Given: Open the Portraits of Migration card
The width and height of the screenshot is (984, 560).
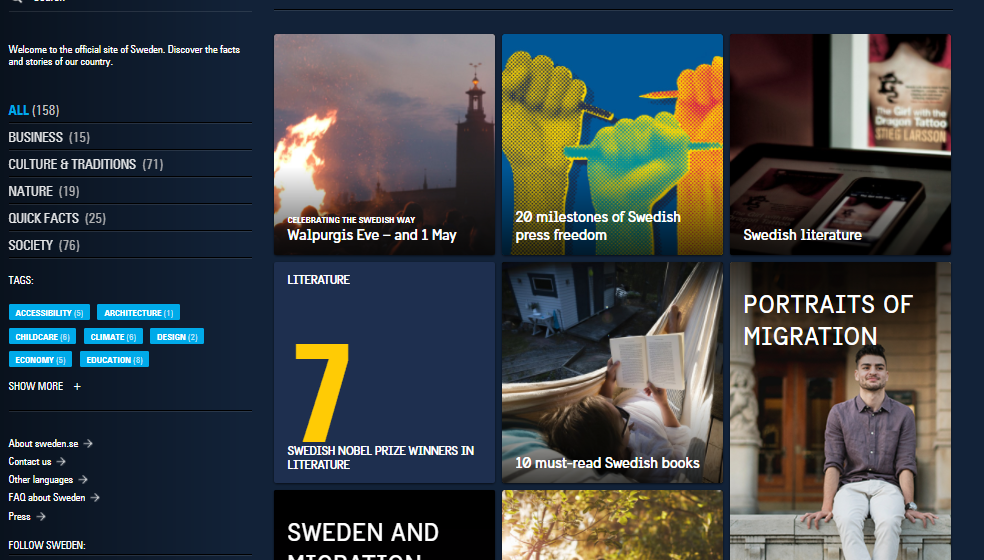Looking at the screenshot, I should pos(840,411).
